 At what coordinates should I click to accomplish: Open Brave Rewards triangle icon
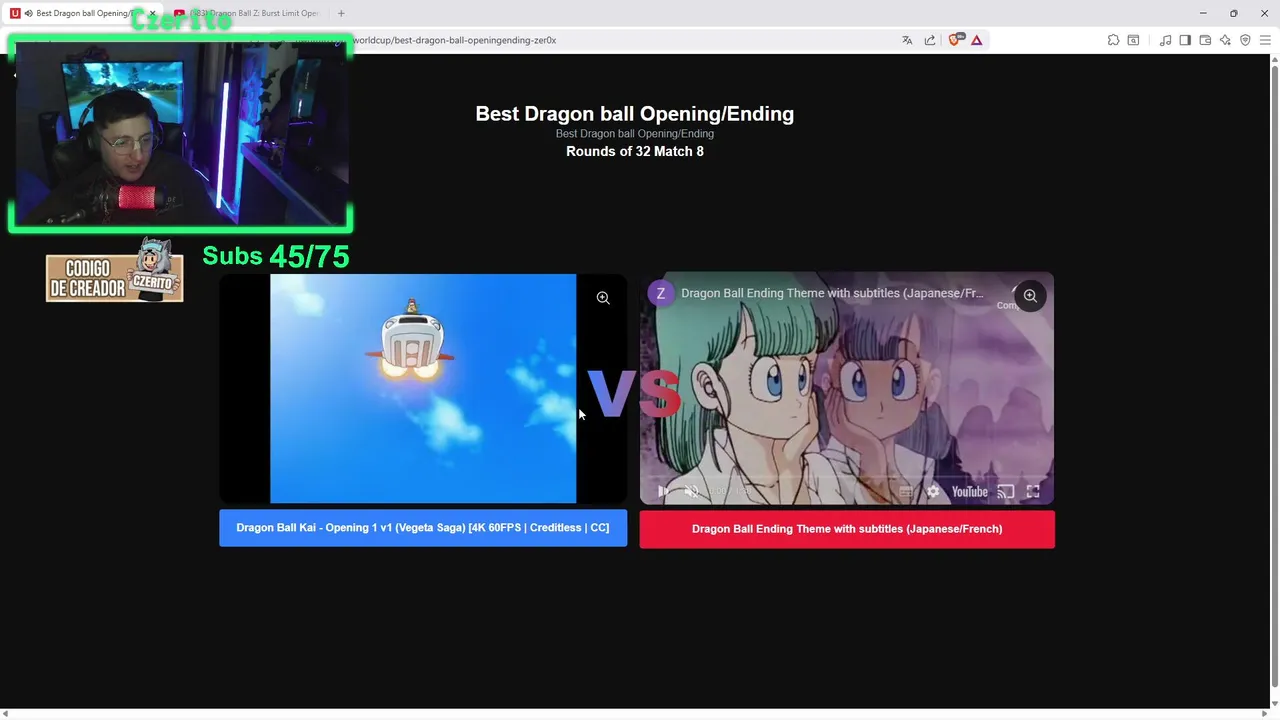pos(977,40)
